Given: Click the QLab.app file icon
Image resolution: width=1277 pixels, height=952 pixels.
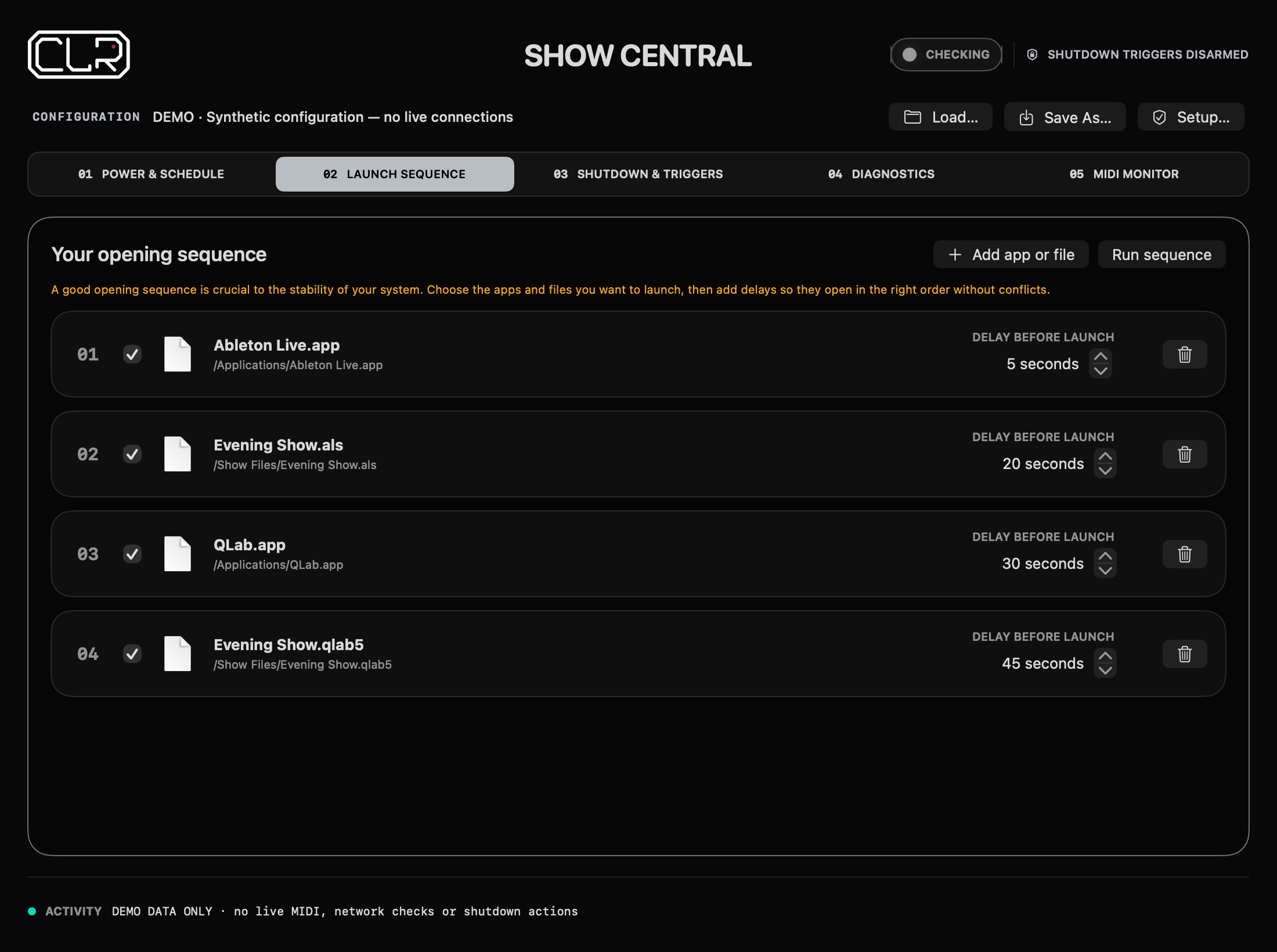Looking at the screenshot, I should tap(178, 554).
